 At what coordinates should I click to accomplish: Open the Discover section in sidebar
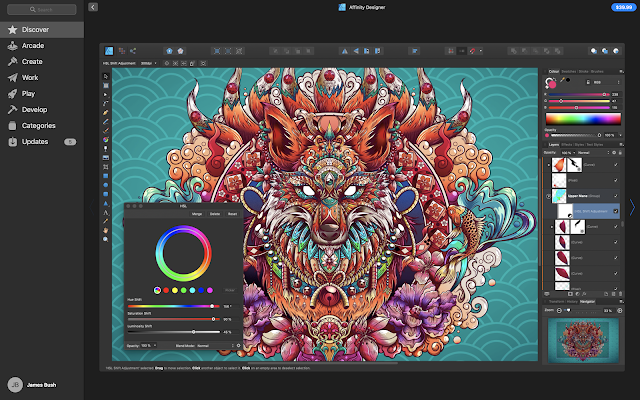[42, 30]
